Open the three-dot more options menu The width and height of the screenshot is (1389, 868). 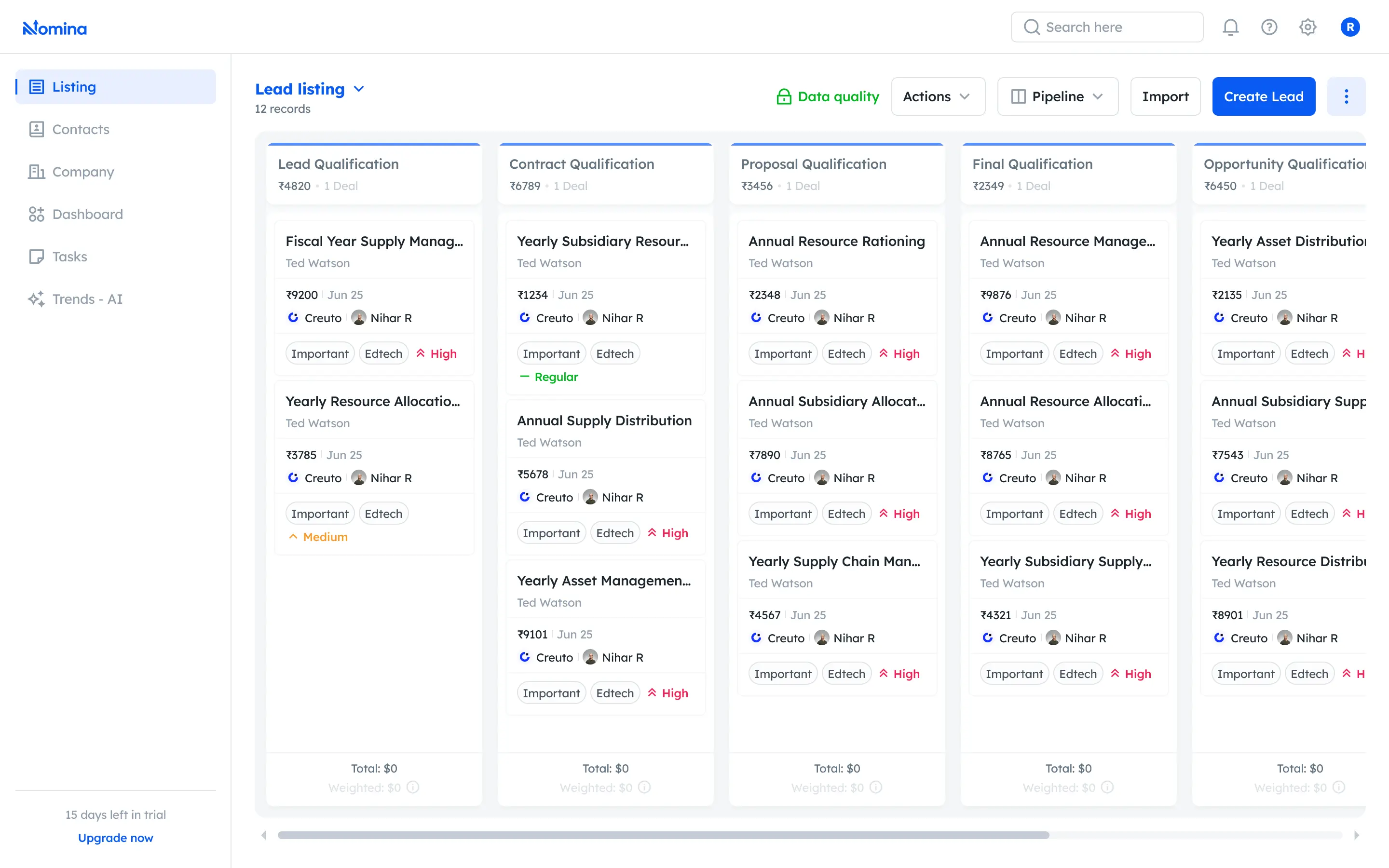click(x=1346, y=96)
